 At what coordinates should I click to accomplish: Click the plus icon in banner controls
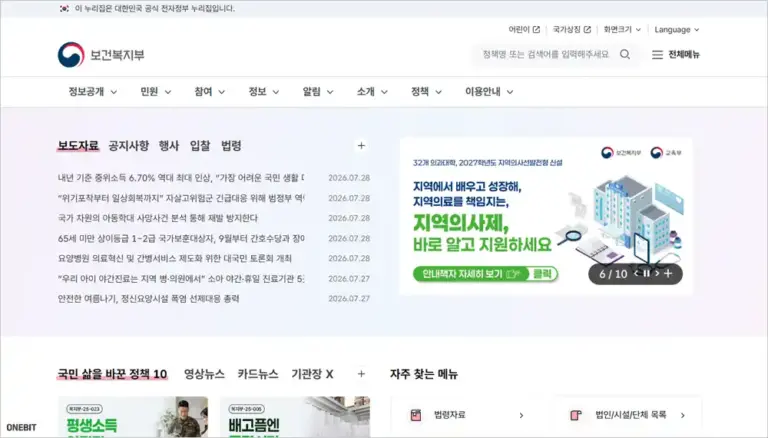(x=668, y=273)
